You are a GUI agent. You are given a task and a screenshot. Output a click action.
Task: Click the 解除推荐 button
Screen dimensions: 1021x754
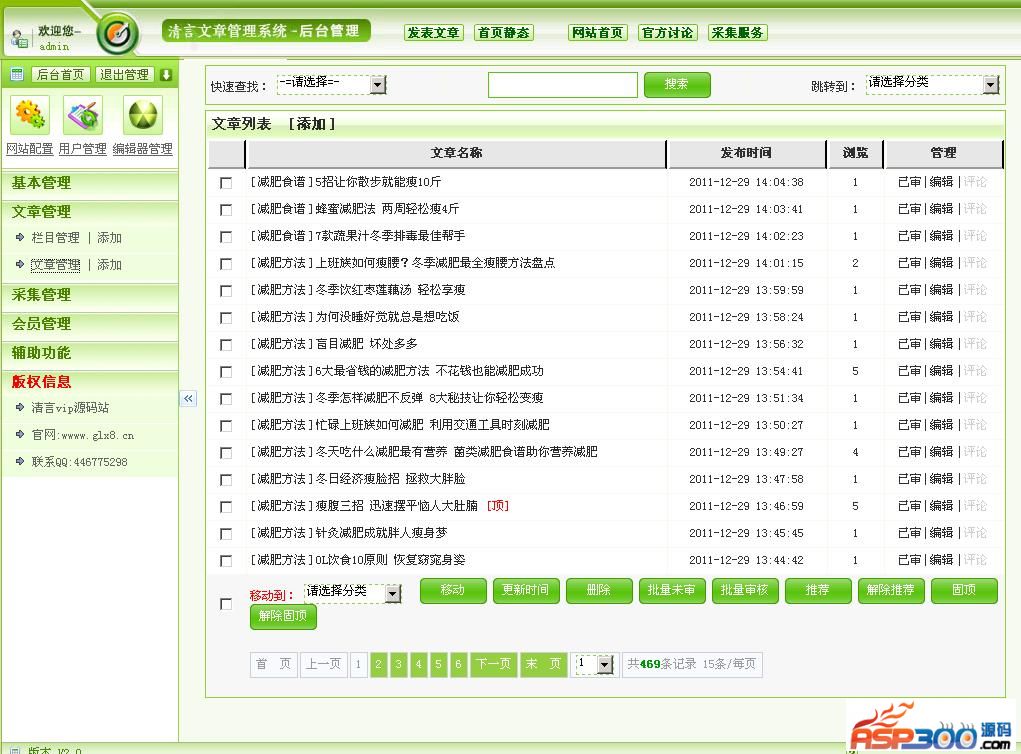pyautogui.click(x=891, y=591)
